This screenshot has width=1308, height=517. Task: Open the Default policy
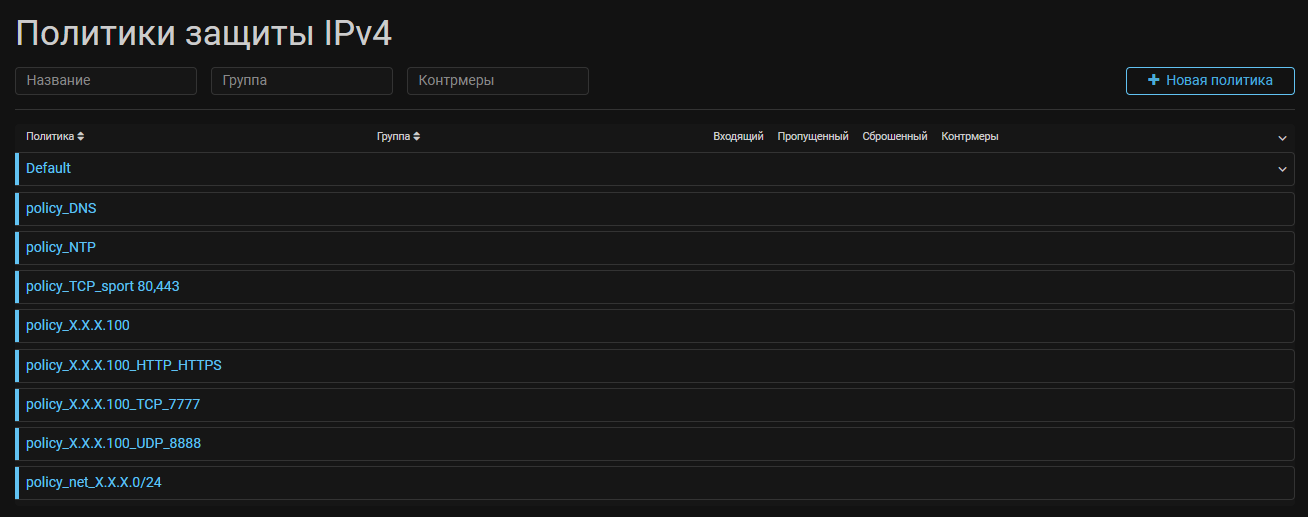pyautogui.click(x=48, y=169)
